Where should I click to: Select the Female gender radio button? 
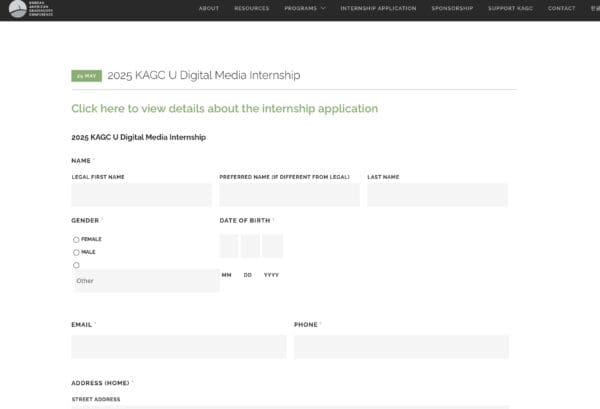tap(76, 240)
